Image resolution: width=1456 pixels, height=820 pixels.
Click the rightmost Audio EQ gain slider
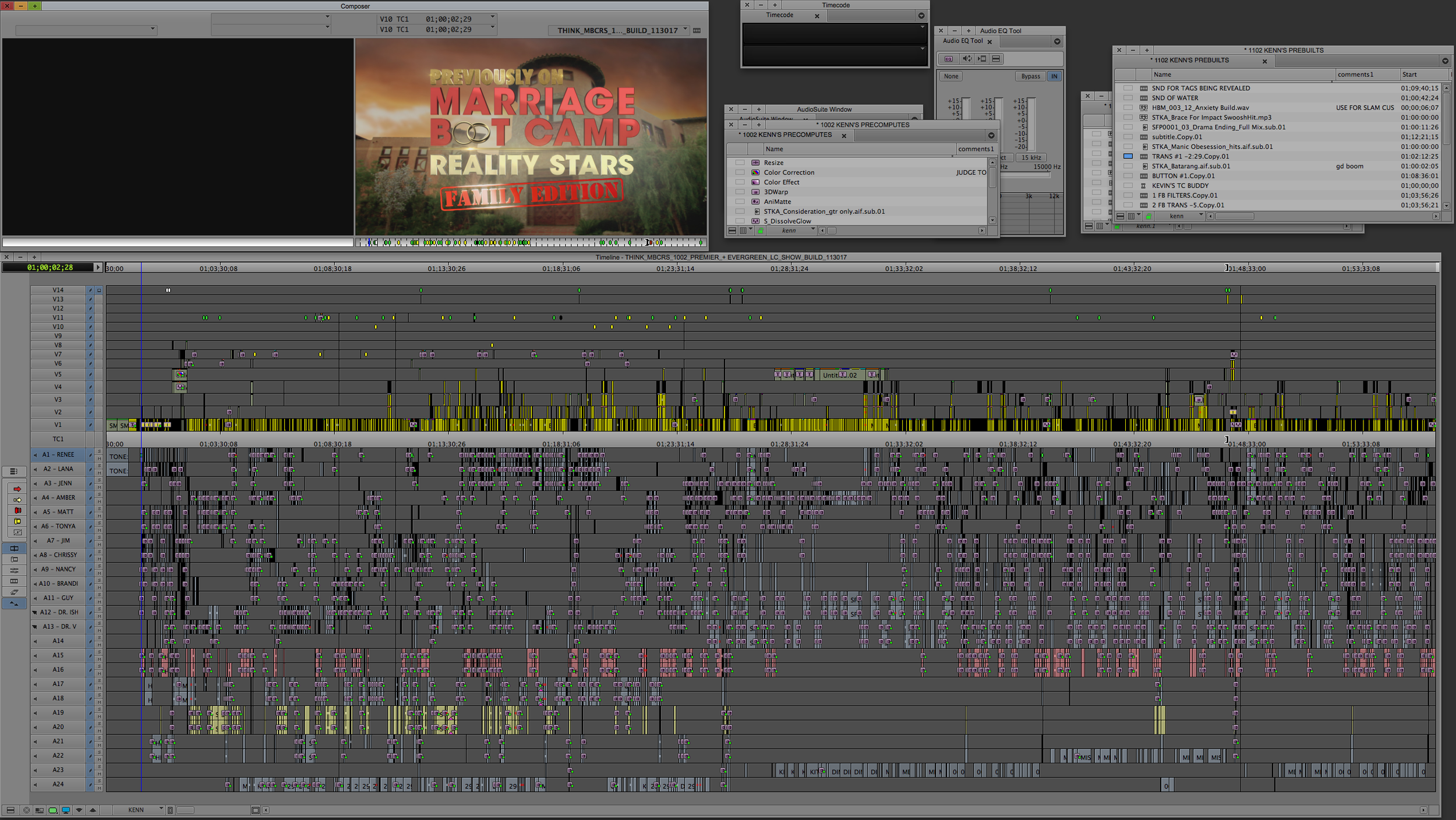pyautogui.click(x=1032, y=124)
